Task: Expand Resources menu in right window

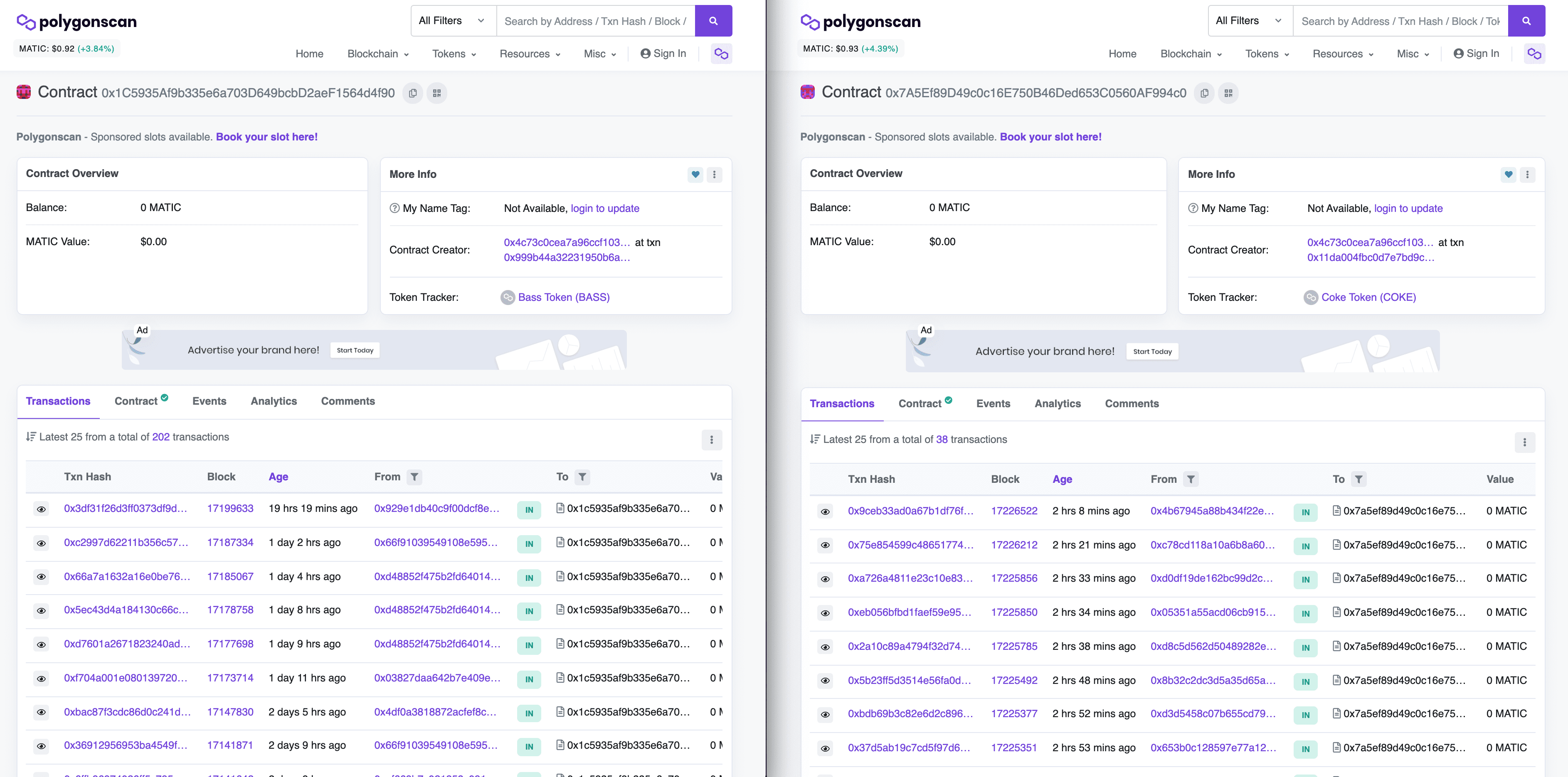Action: (x=1343, y=54)
